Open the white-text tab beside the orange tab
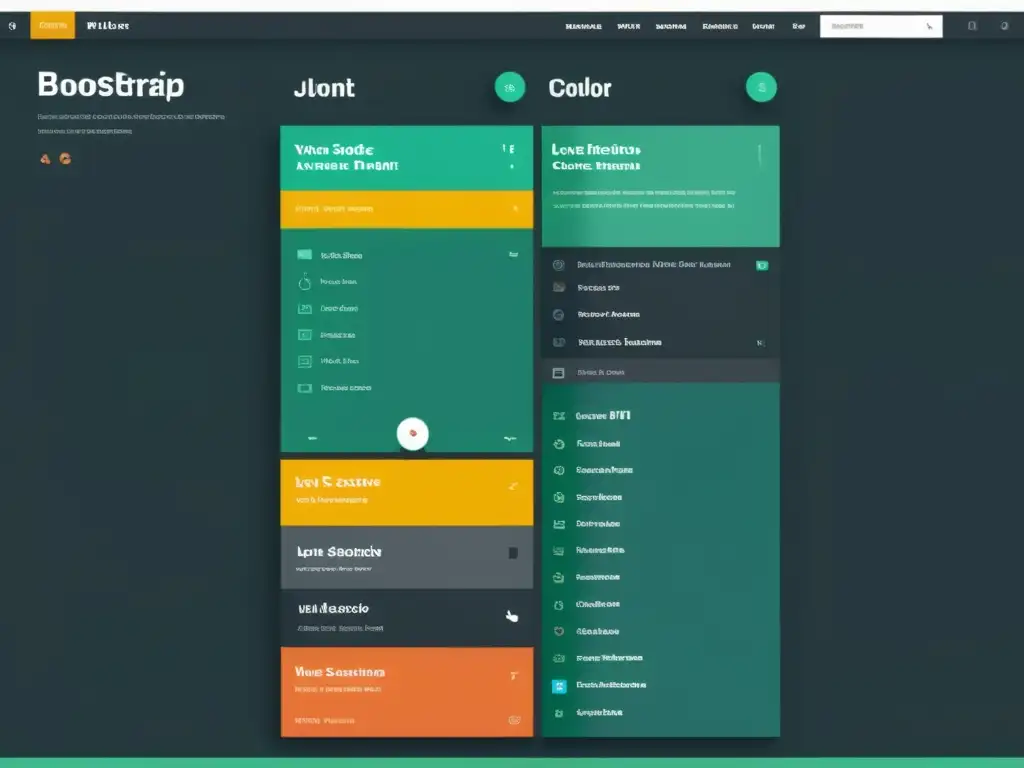Viewport: 1024px width, 768px height. click(108, 25)
